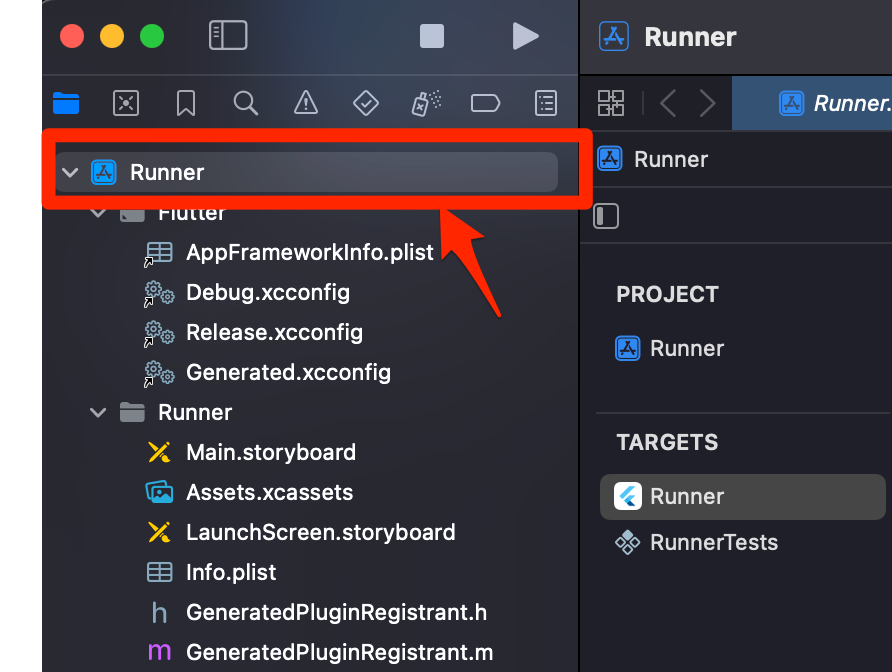Click the Main.storyboard file icon
The height and width of the screenshot is (672, 892).
(159, 452)
